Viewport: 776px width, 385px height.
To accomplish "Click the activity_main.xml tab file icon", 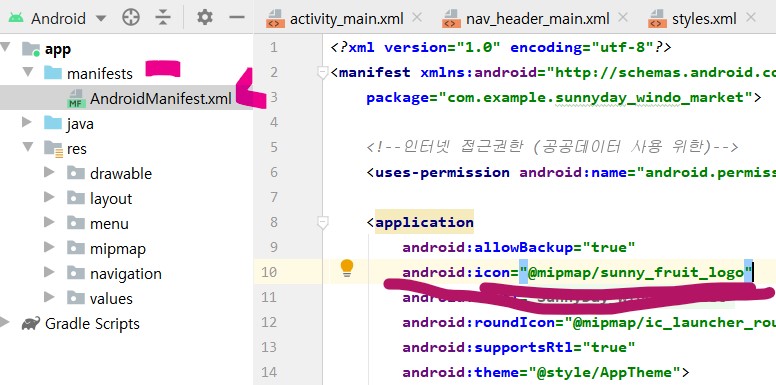I will 275,18.
